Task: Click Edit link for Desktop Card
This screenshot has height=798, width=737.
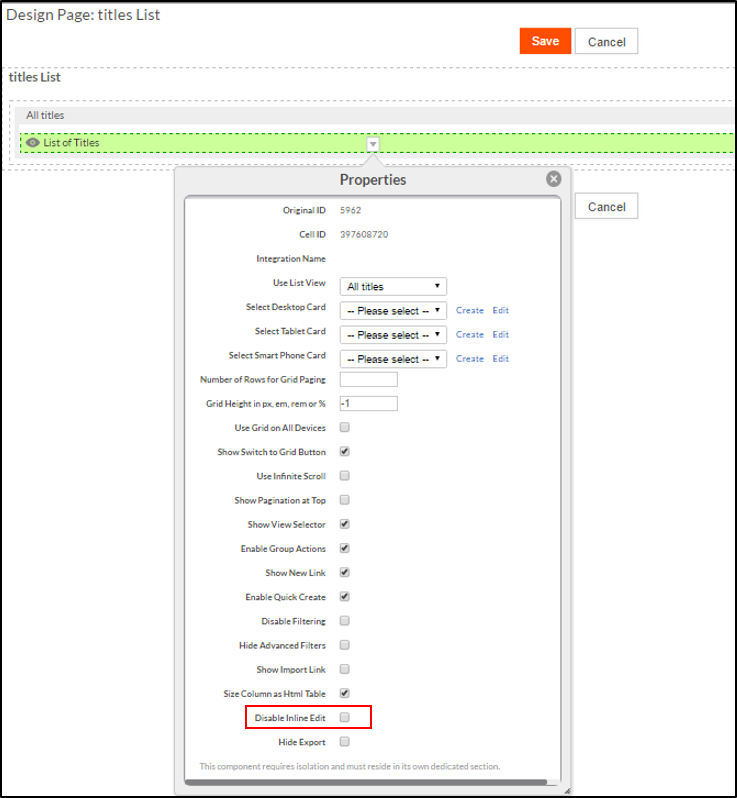Action: (500, 310)
